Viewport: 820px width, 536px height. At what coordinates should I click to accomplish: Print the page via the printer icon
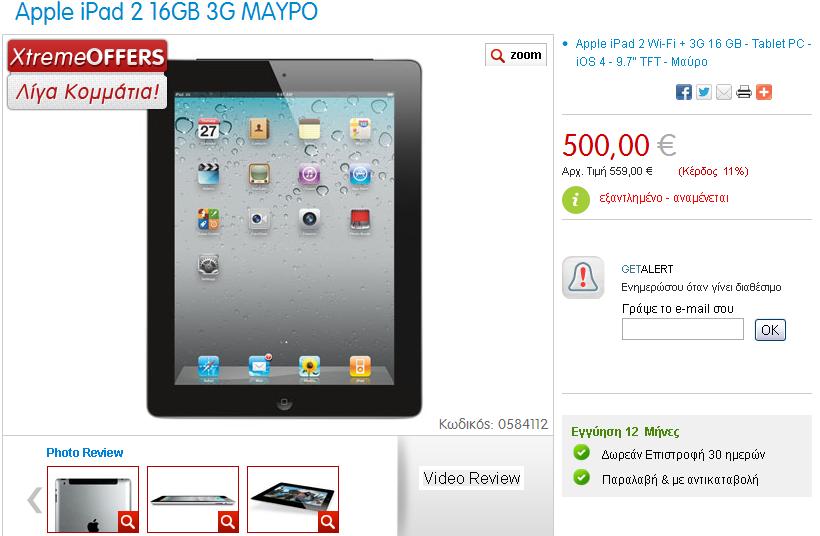point(744,92)
